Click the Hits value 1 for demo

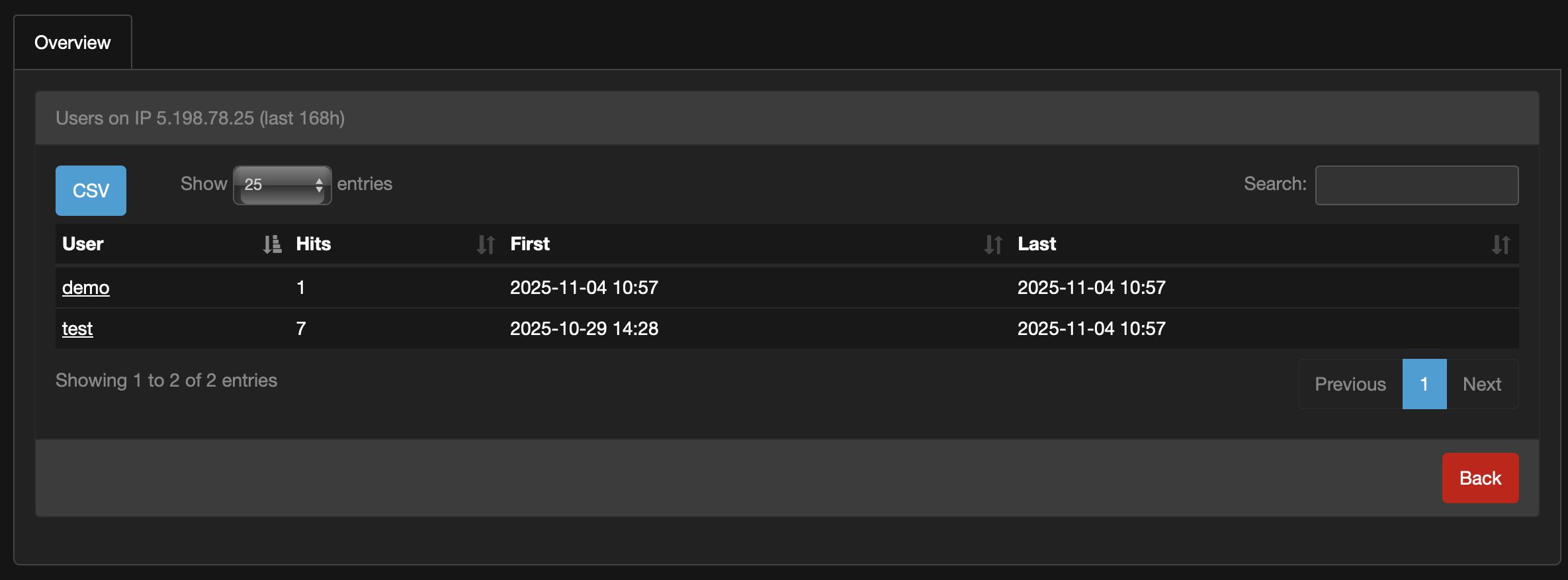coord(301,287)
